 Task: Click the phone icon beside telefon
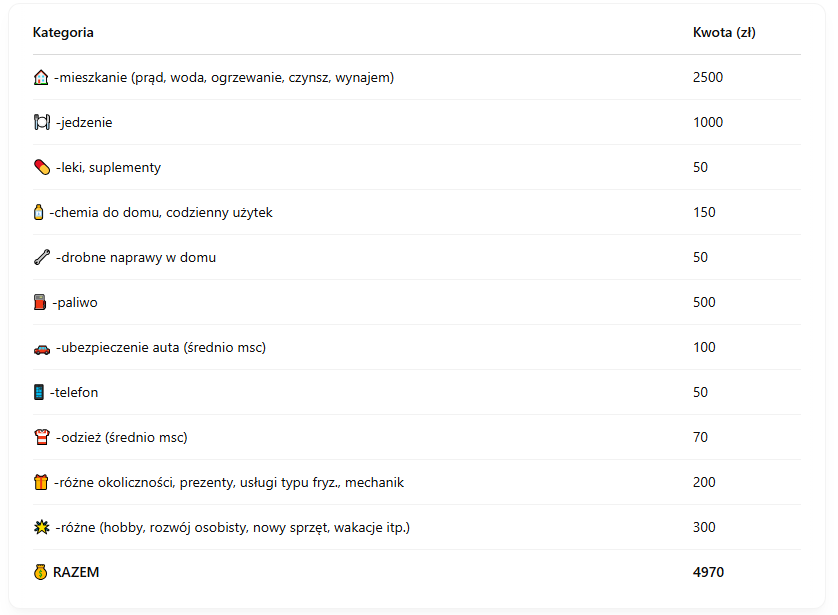39,392
